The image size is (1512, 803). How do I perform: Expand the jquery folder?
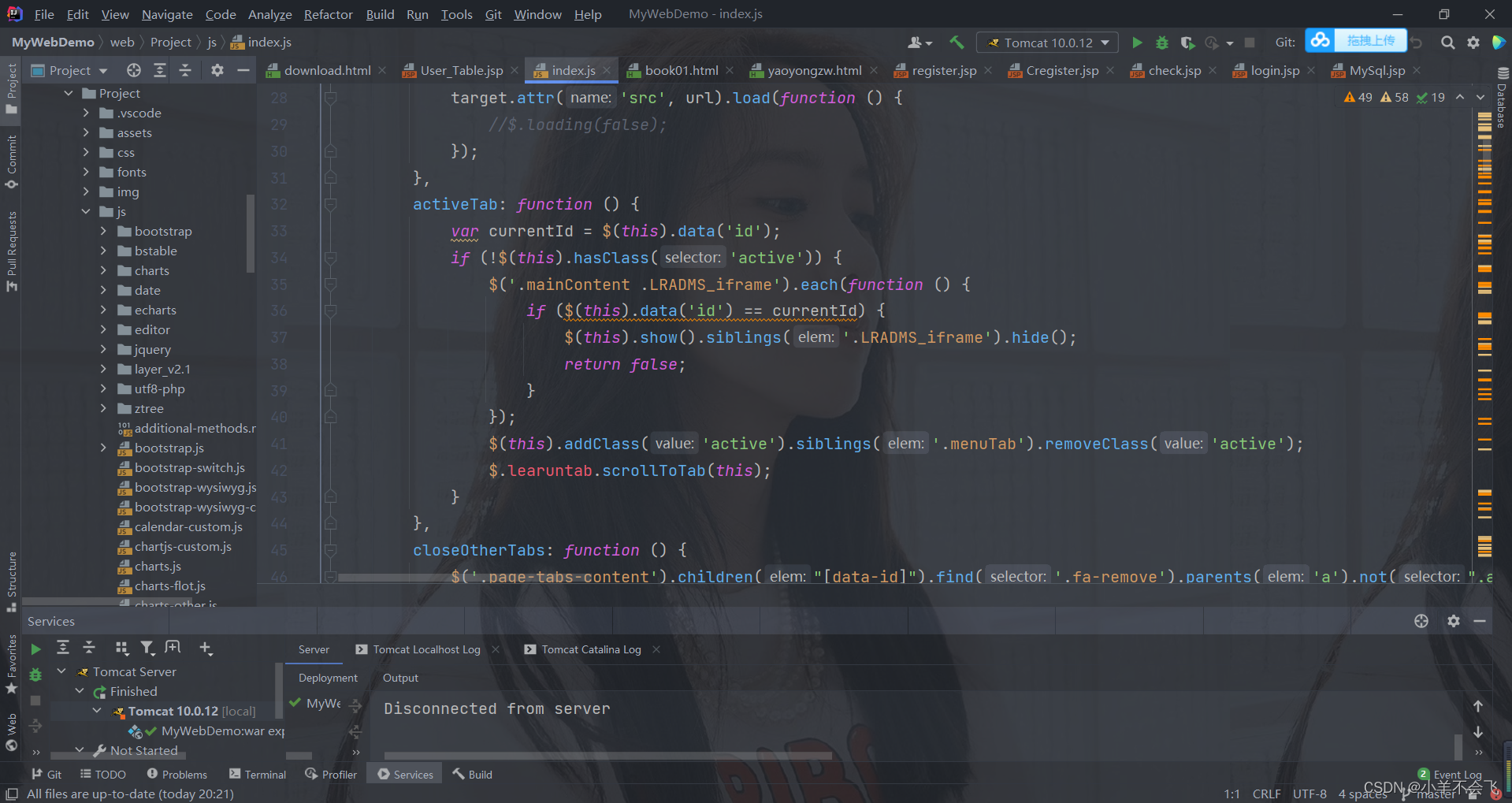point(104,349)
